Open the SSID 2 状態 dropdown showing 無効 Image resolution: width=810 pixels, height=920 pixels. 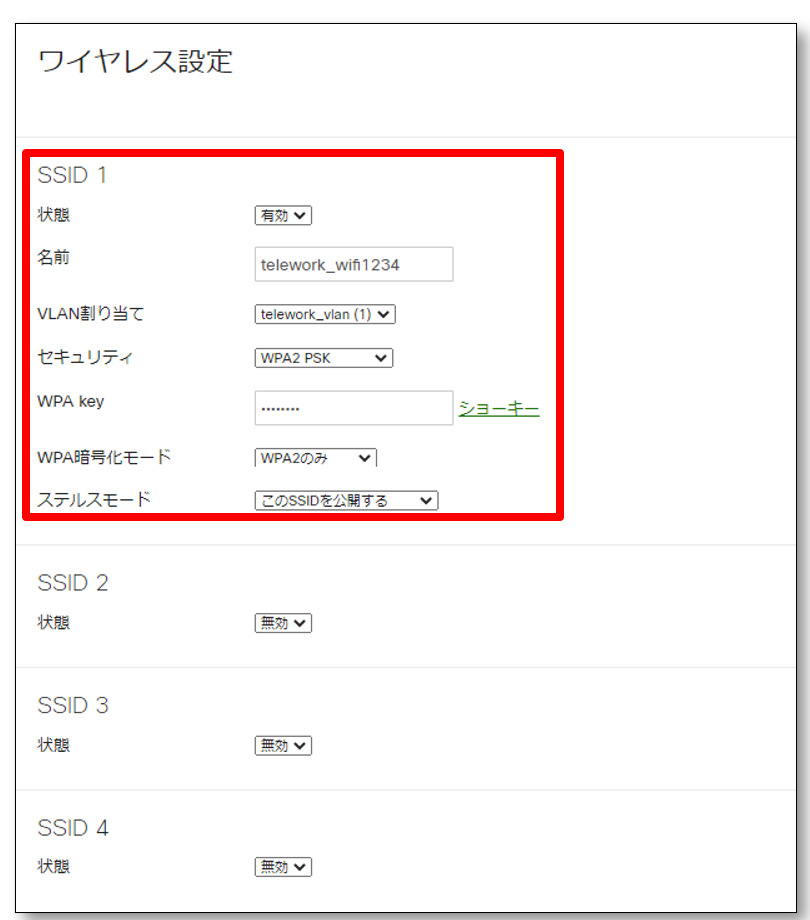point(283,623)
